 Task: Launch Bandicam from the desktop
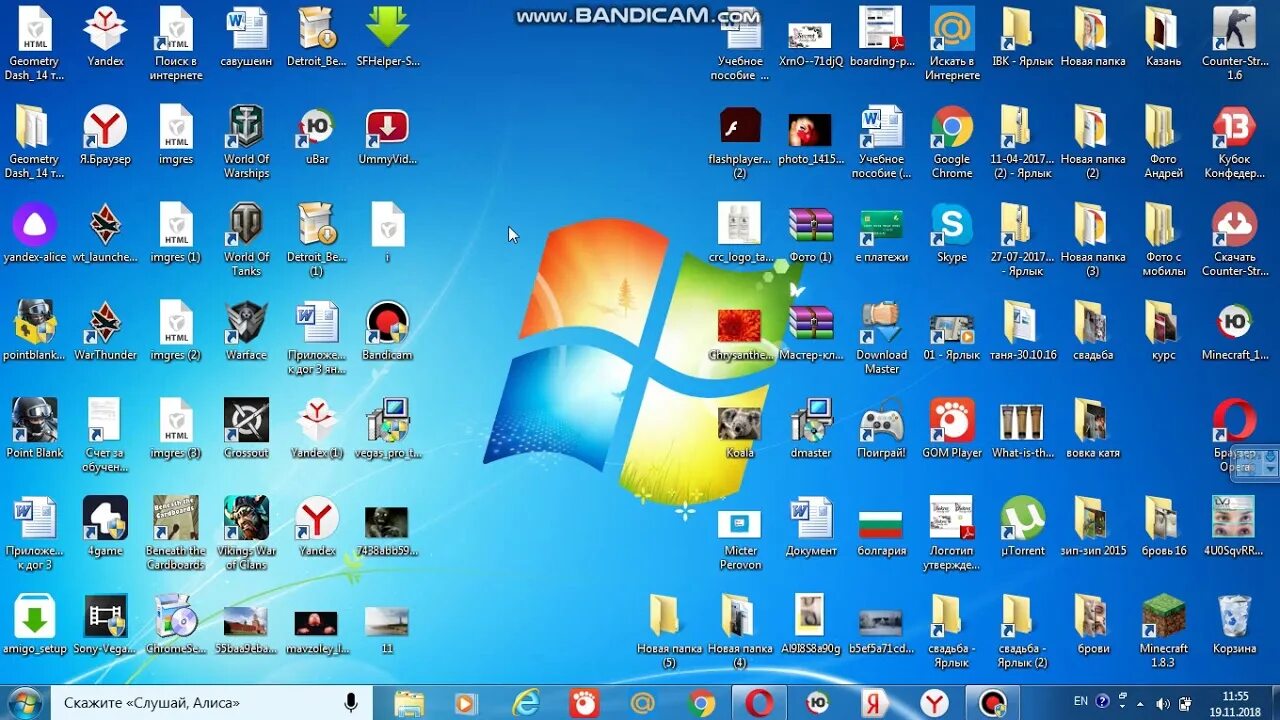tap(387, 331)
